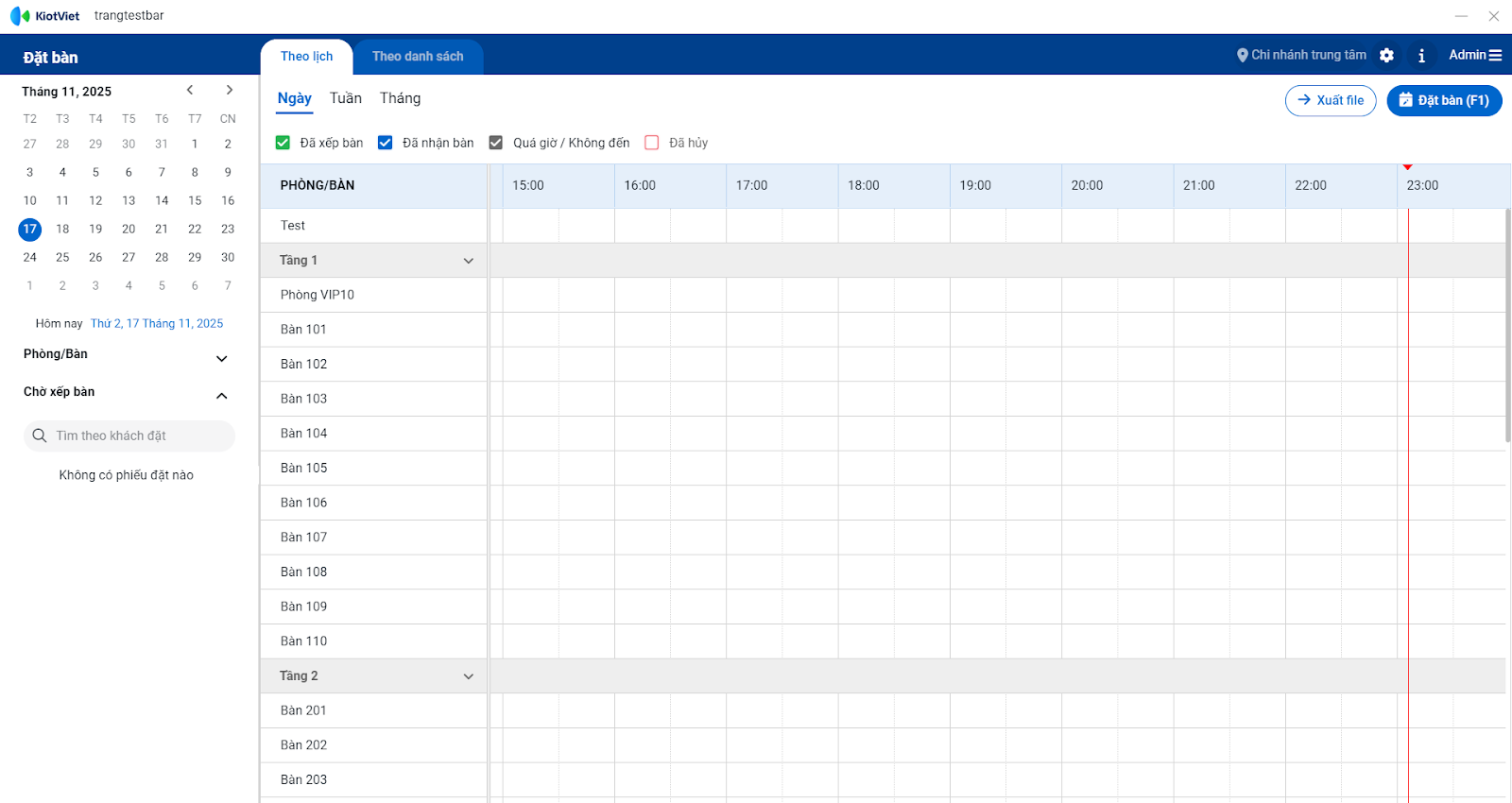Switch to Theo lịch tab

[306, 57]
